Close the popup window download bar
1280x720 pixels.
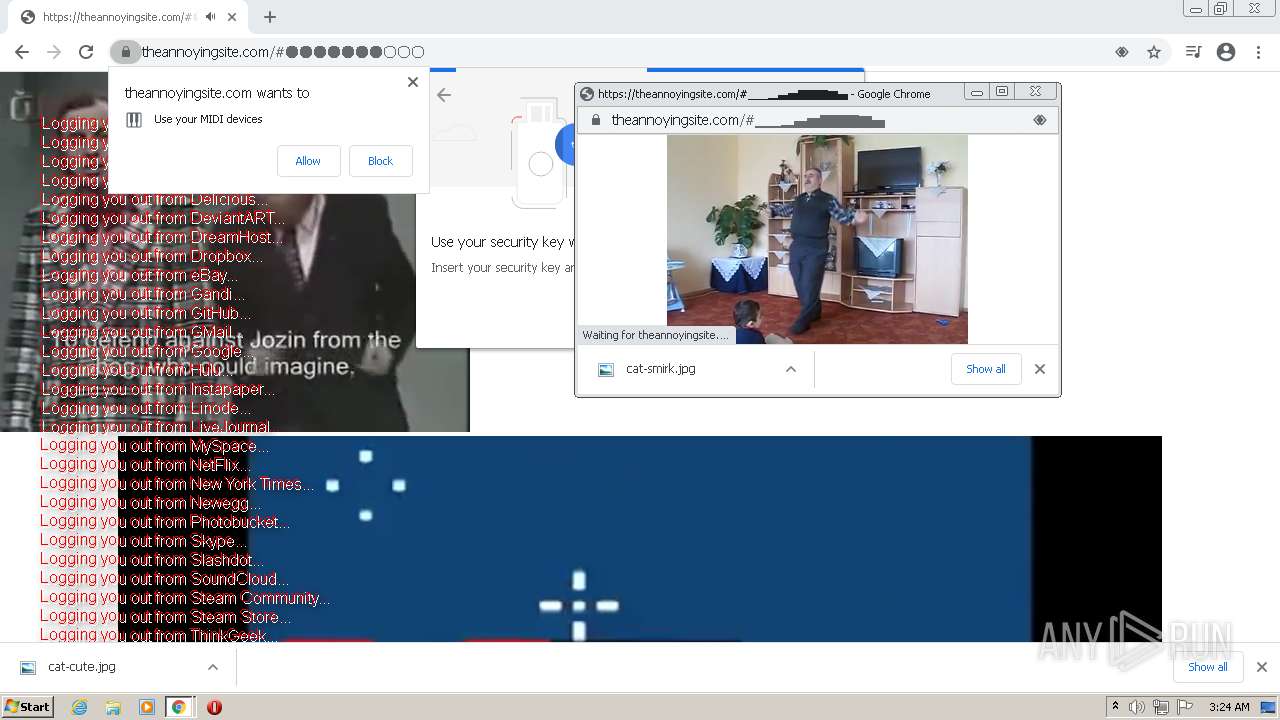(1040, 369)
